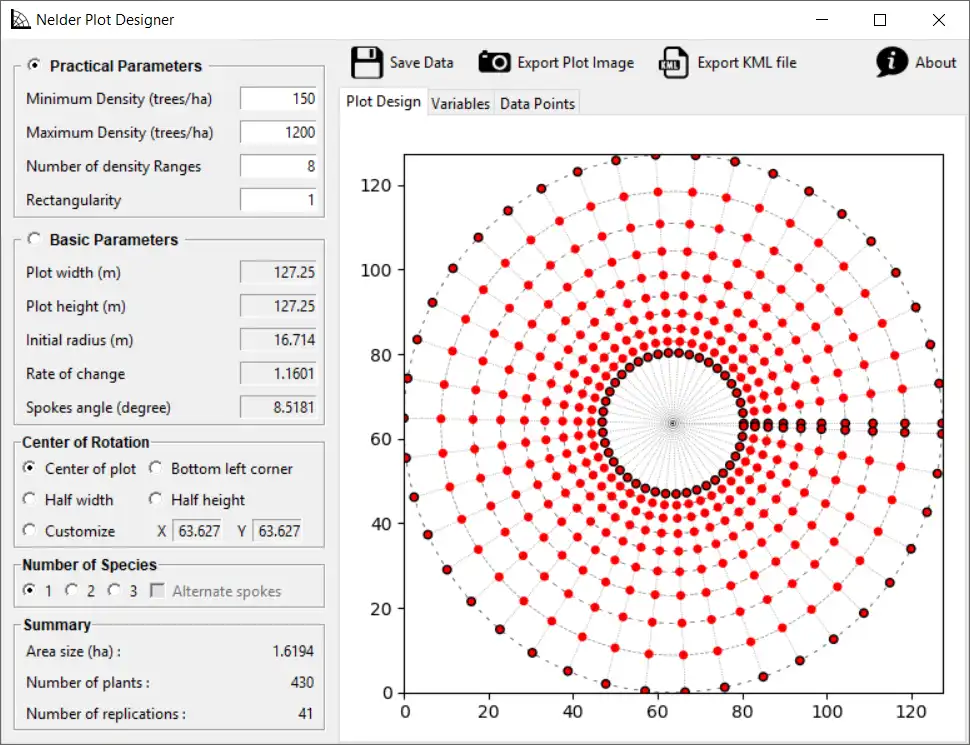This screenshot has width=970, height=745.
Task: Click the Rectangularity input field
Action: coord(278,200)
